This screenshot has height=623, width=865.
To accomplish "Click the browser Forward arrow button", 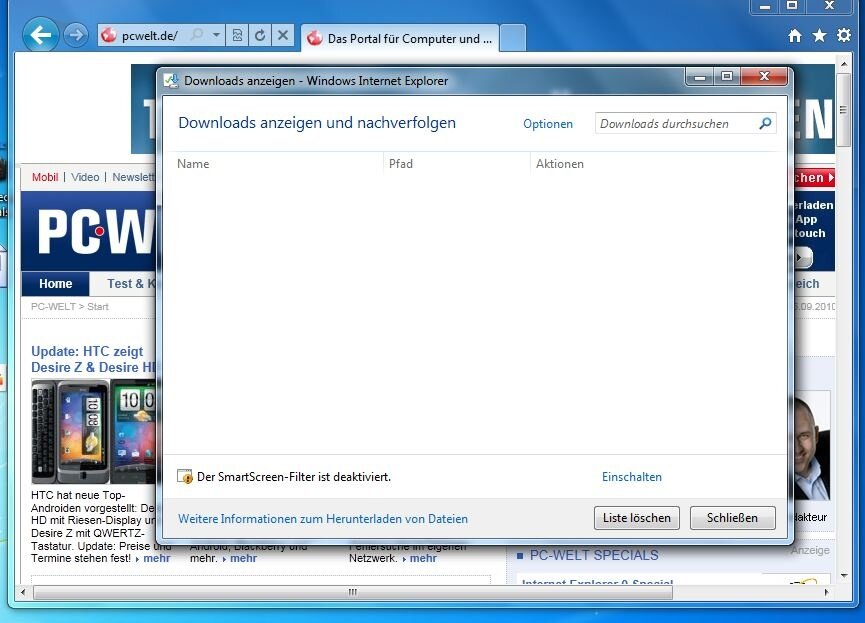I will point(75,36).
